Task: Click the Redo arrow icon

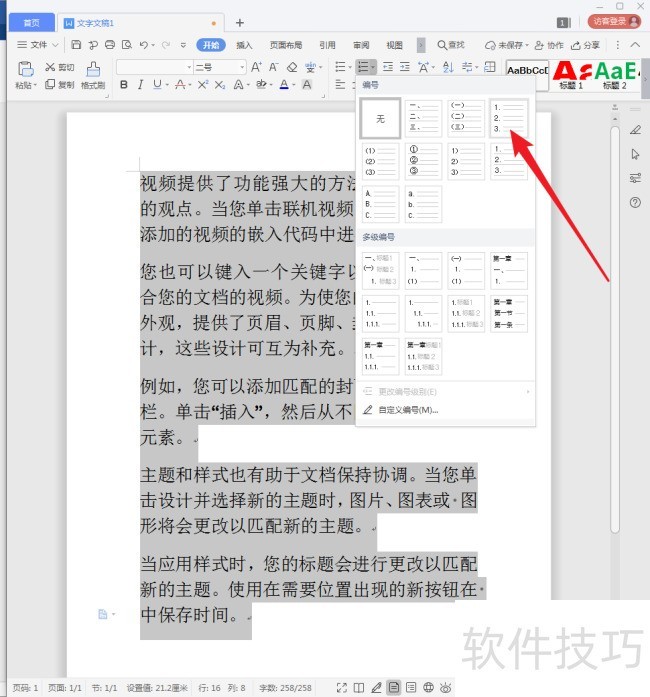Action: pyautogui.click(x=166, y=44)
